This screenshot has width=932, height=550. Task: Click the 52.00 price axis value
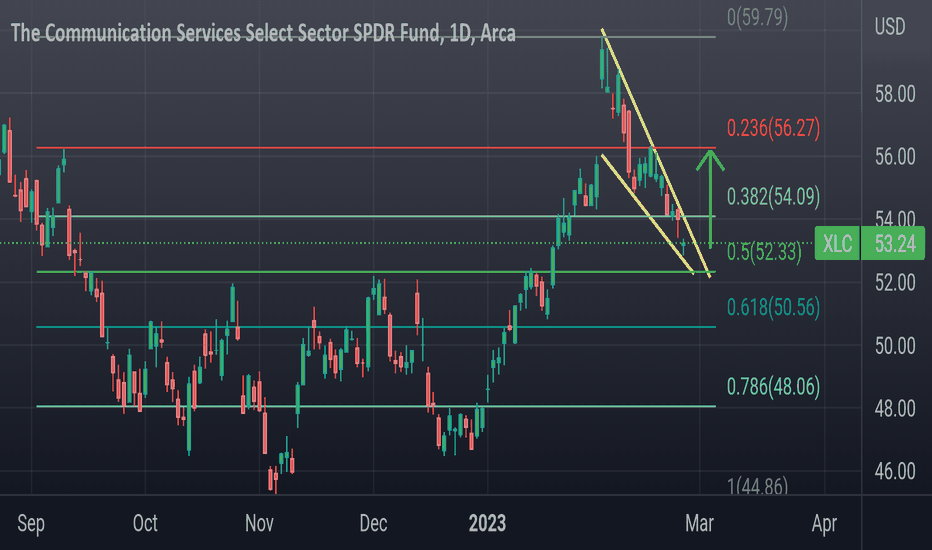coord(895,282)
